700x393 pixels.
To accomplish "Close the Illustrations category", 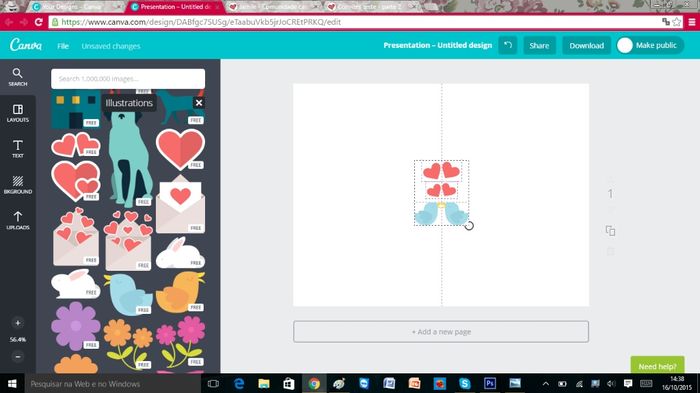I will (199, 103).
